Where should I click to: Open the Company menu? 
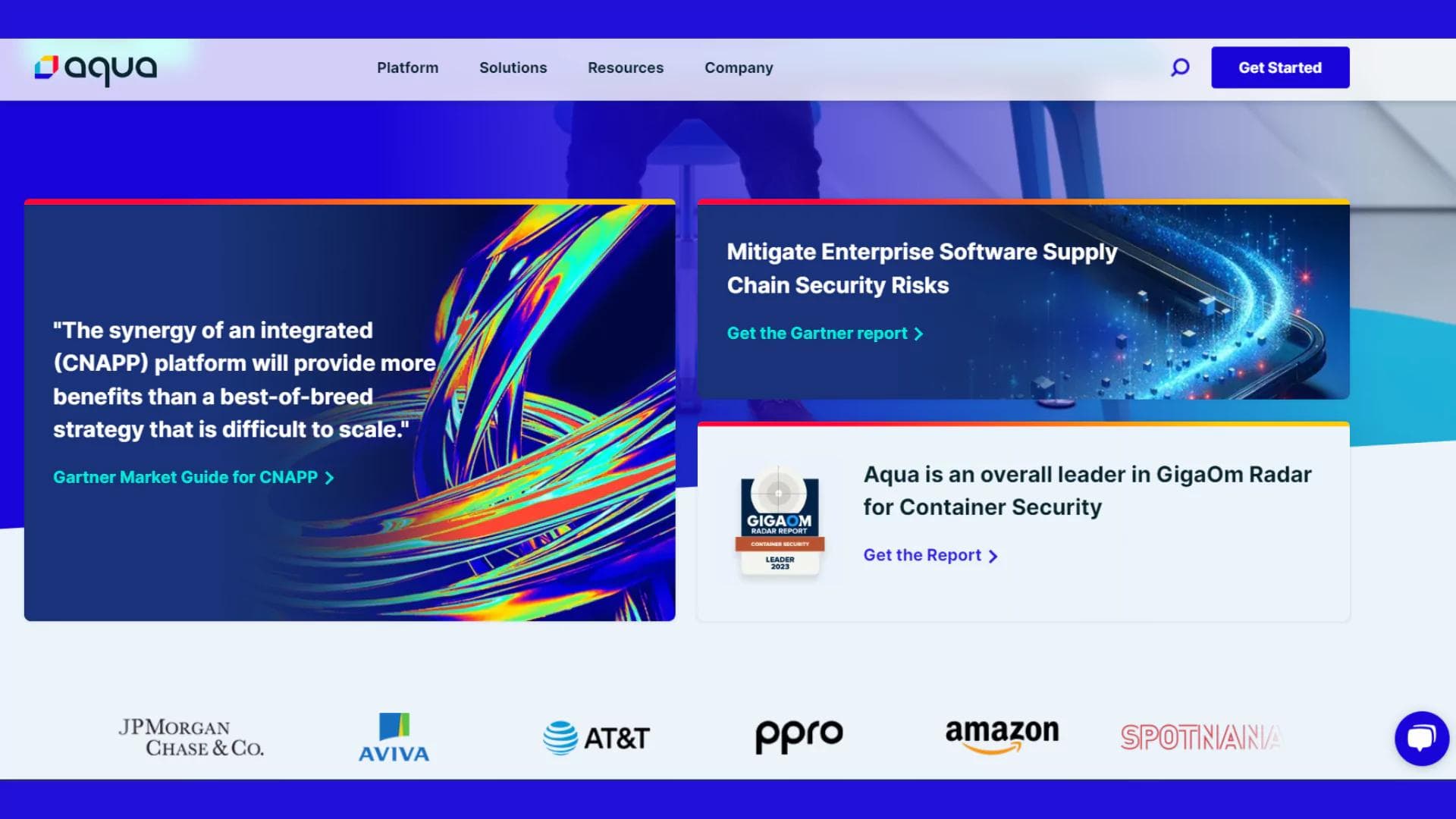(x=738, y=67)
